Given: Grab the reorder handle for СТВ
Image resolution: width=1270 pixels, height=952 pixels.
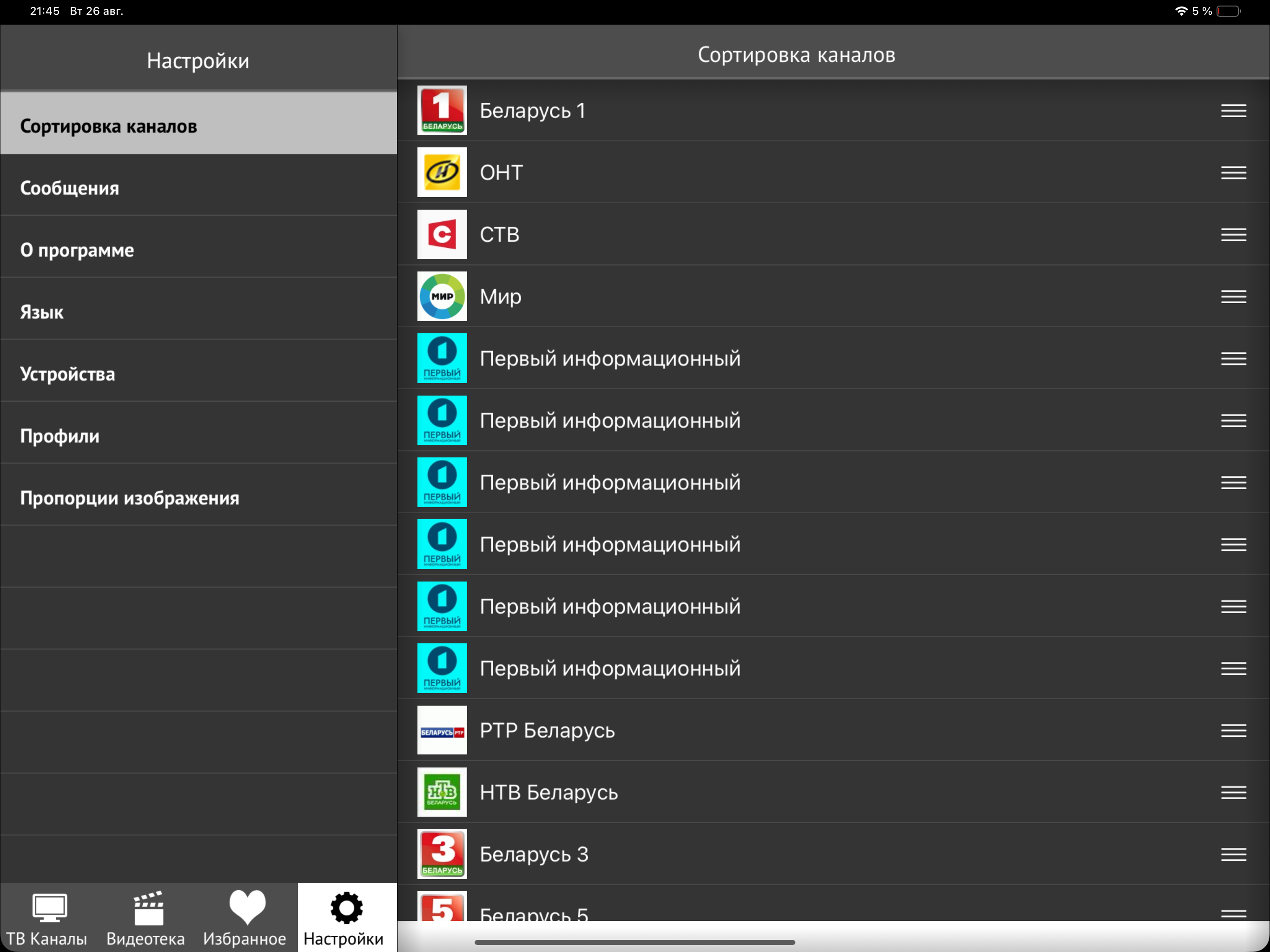Looking at the screenshot, I should pyautogui.click(x=1233, y=234).
